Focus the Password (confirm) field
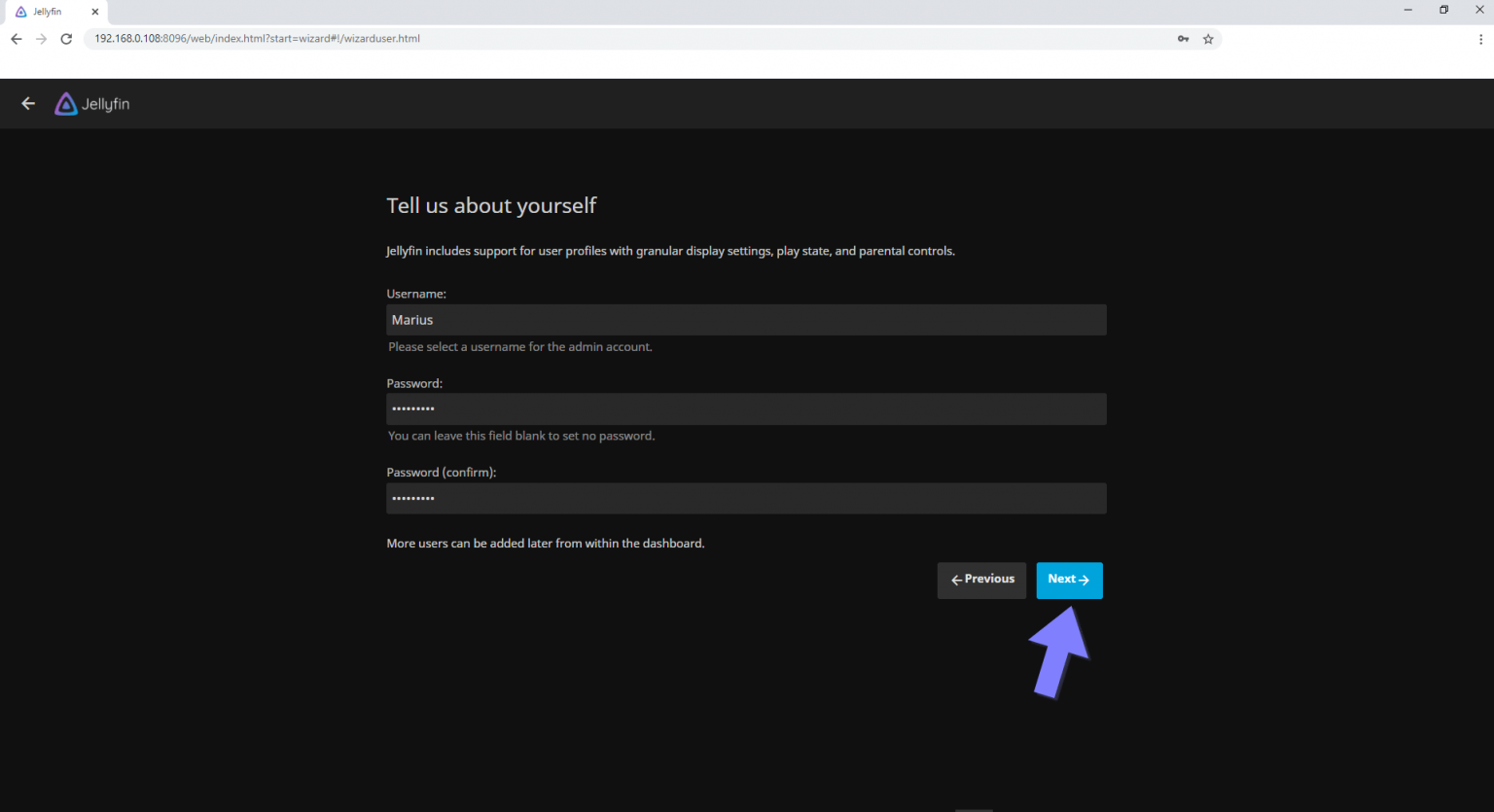 (746, 499)
